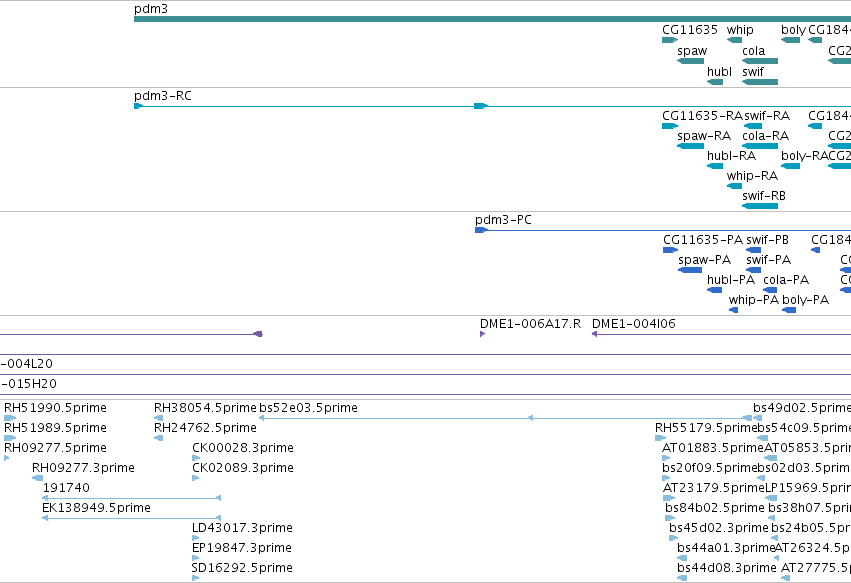Select the -004L20 BAC label
851x583 pixels.
(x=27, y=364)
